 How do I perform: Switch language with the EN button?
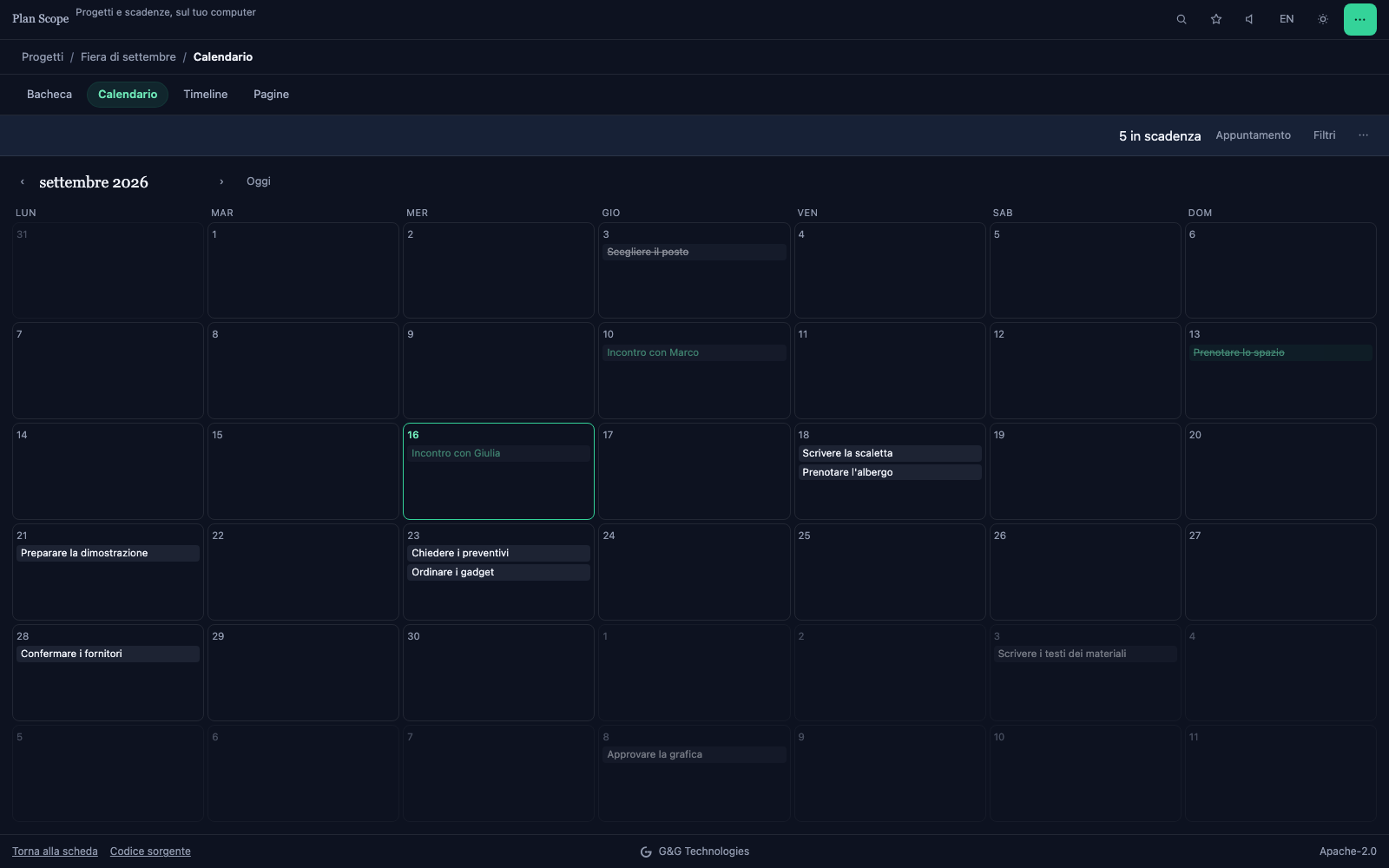tap(1287, 19)
